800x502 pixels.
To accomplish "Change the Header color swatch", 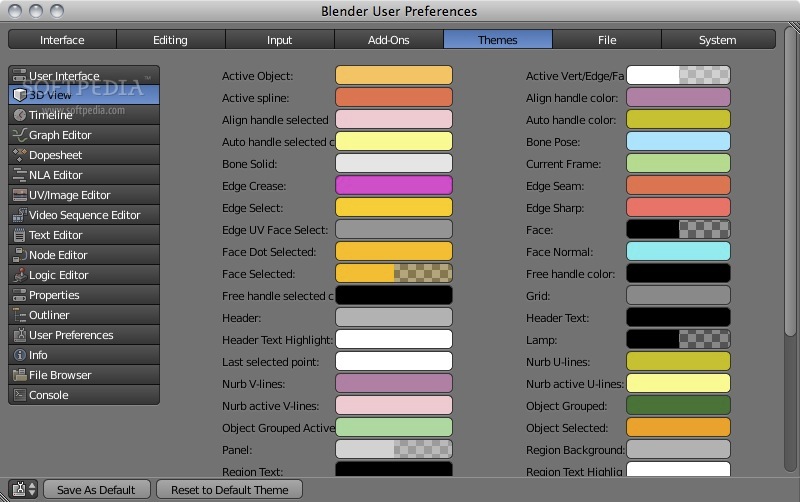I will (394, 317).
